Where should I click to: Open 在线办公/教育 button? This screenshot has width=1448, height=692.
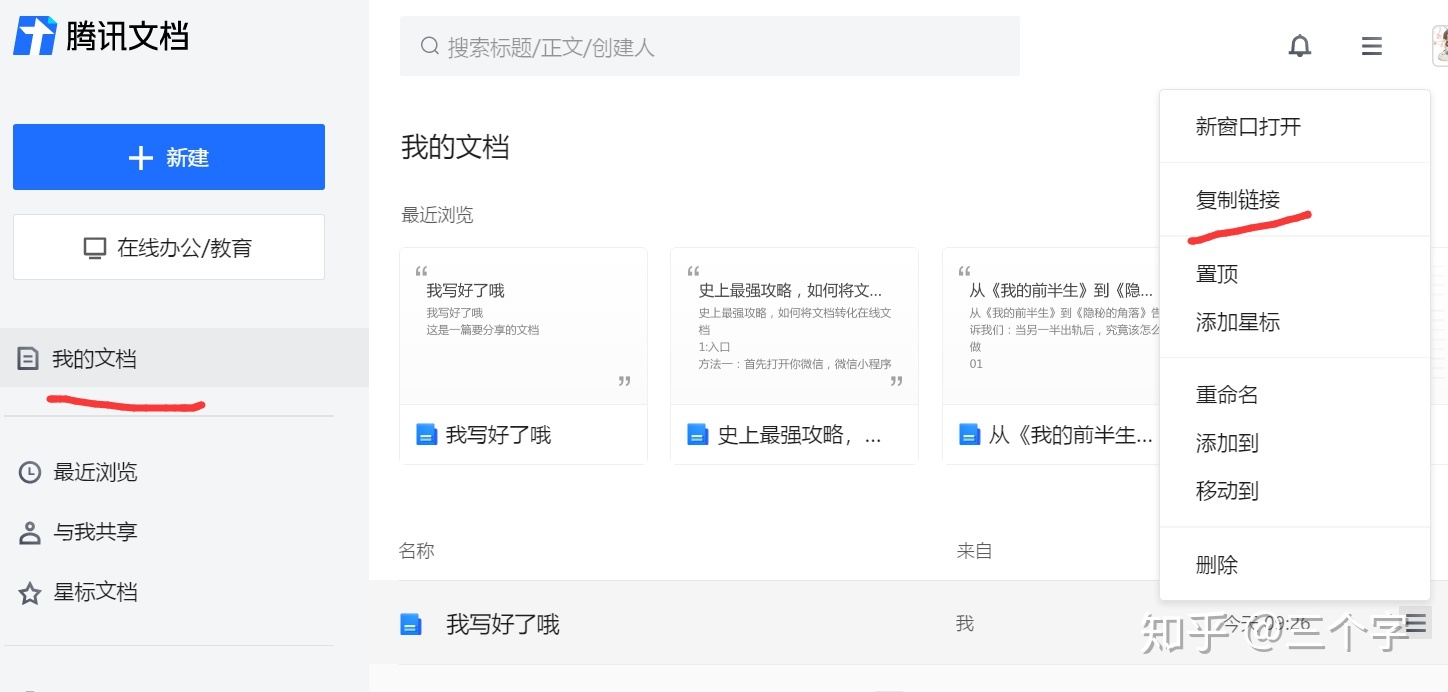(169, 247)
